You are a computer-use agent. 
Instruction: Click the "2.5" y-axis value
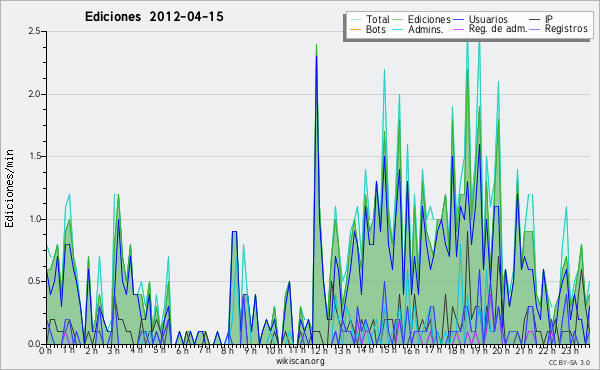(x=34, y=31)
